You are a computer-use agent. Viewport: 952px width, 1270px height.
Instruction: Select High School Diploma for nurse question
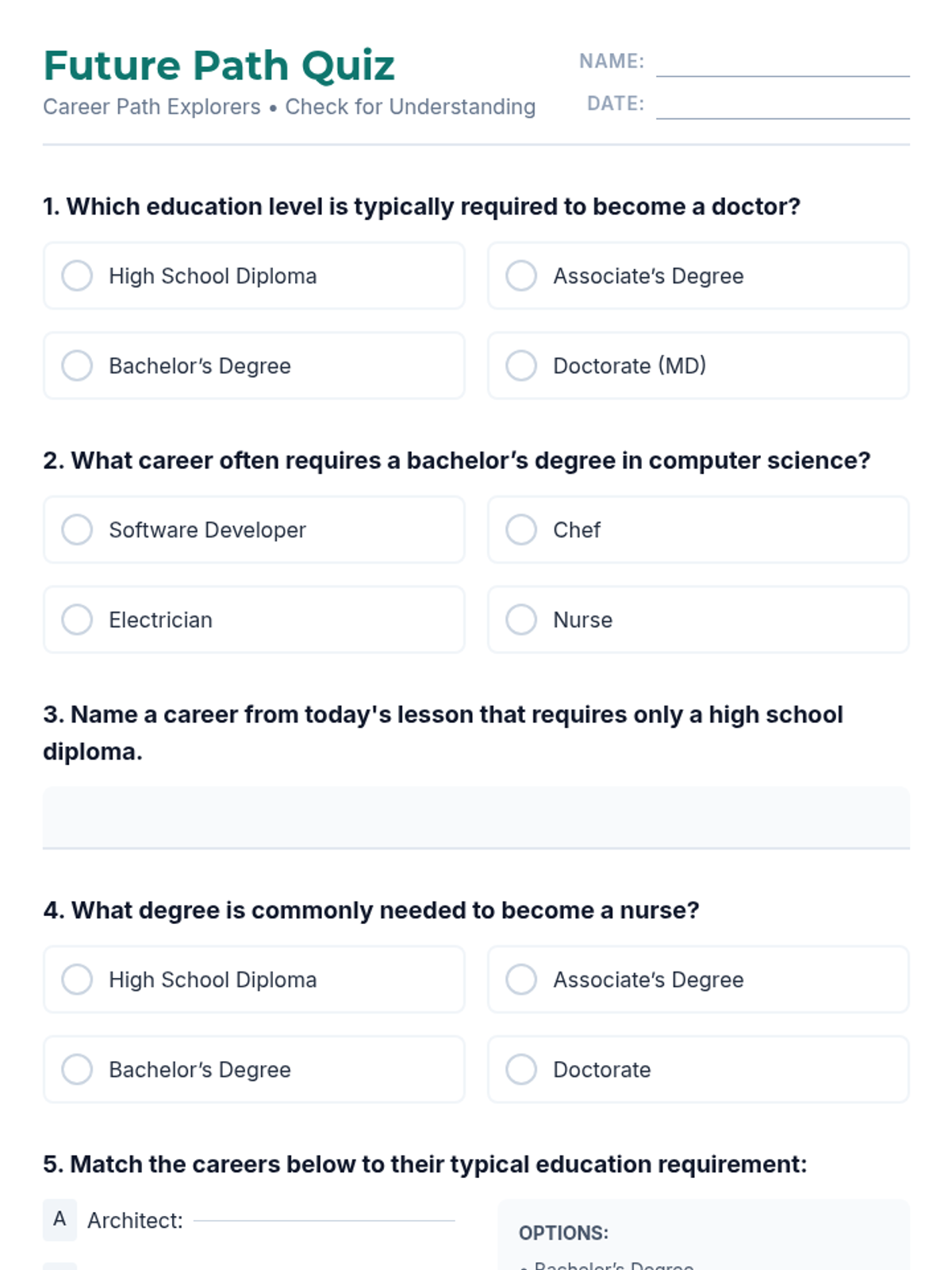tap(77, 979)
